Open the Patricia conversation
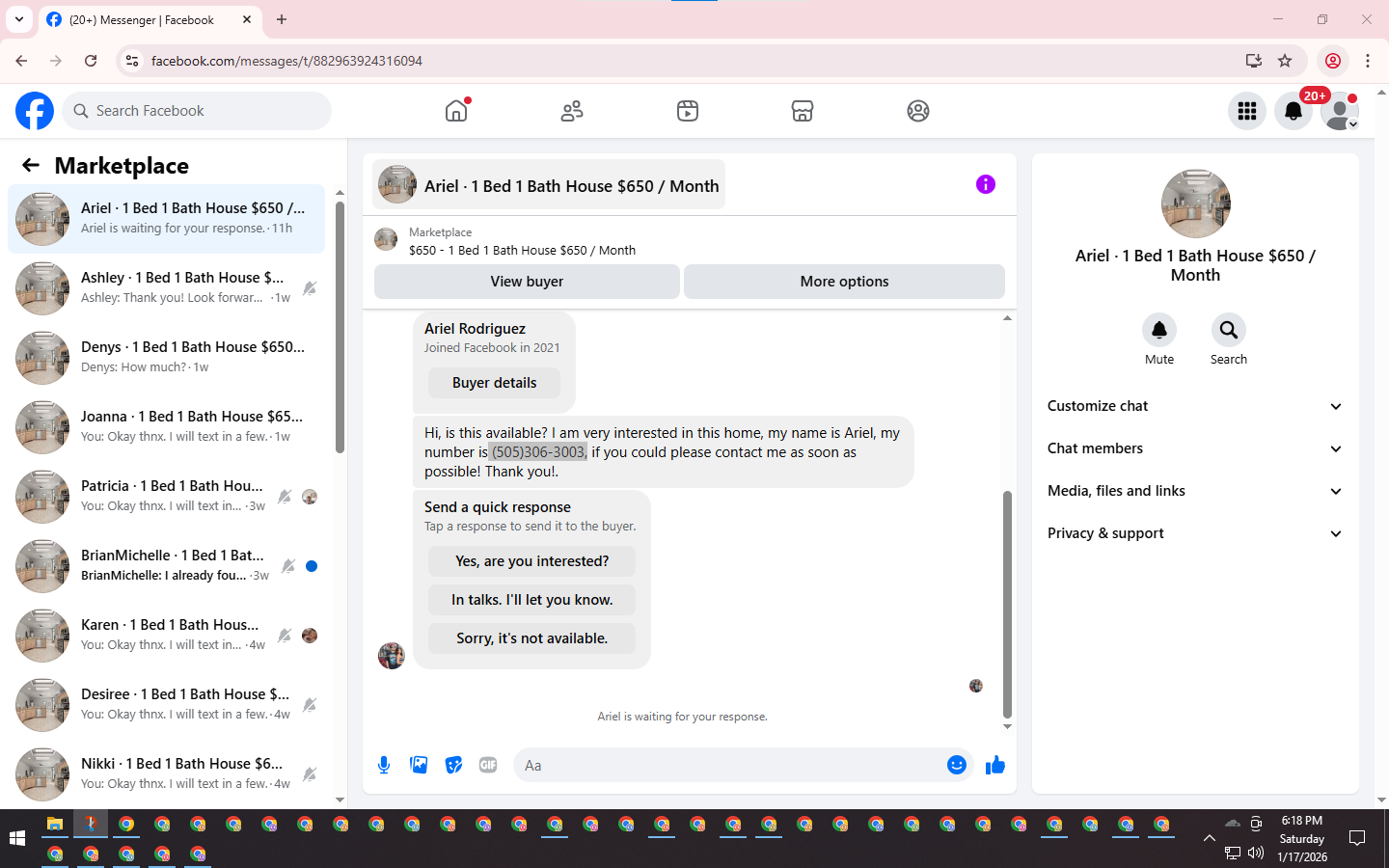This screenshot has width=1389, height=868. coord(167,497)
